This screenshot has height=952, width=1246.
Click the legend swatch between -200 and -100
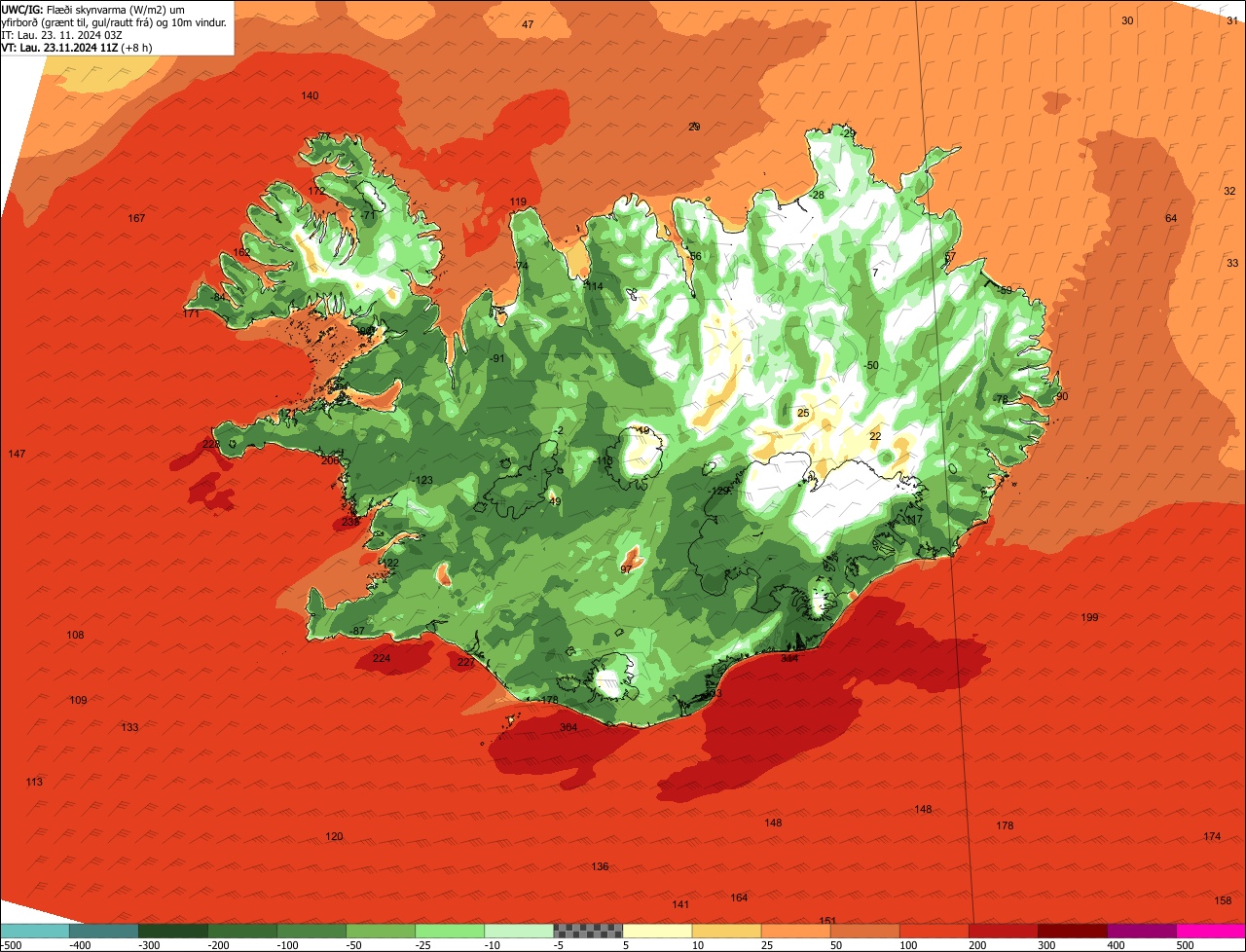242,931
